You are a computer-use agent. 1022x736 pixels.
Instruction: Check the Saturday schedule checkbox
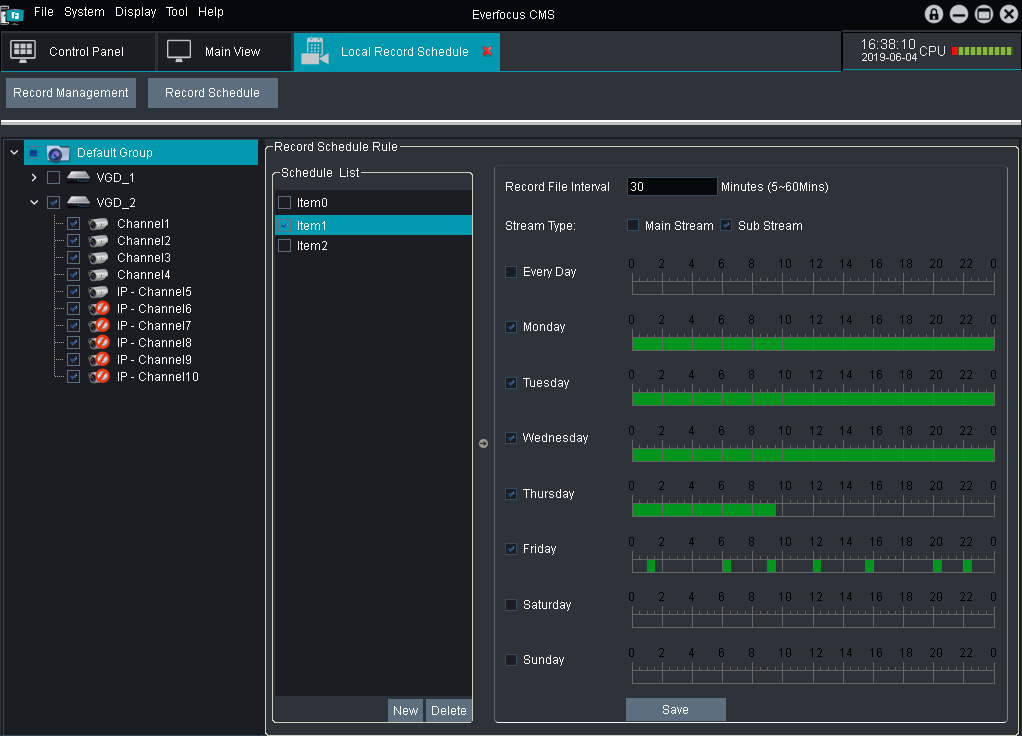click(512, 605)
